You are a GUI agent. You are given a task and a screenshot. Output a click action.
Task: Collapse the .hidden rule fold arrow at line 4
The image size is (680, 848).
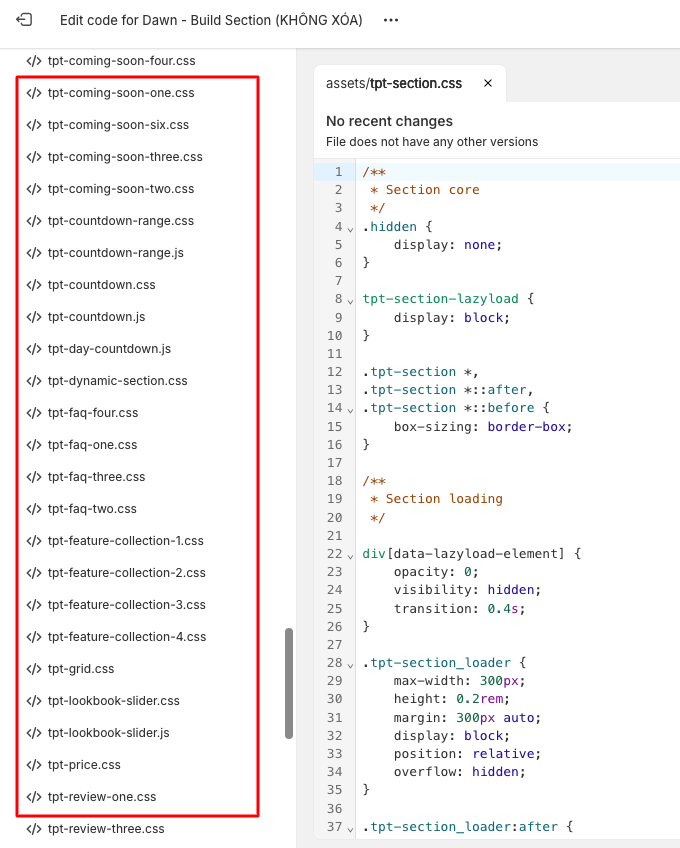[x=350, y=229]
